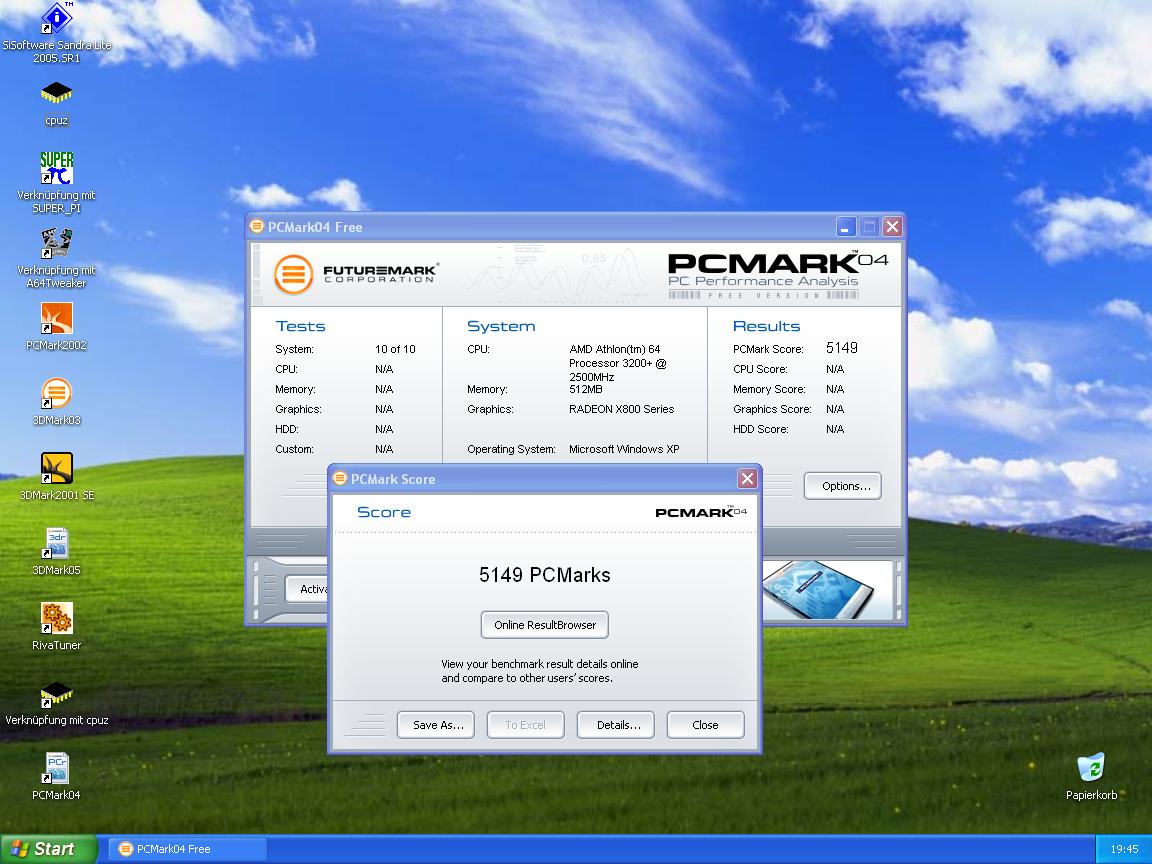Launch RivaTuner from the desktop

[56, 619]
